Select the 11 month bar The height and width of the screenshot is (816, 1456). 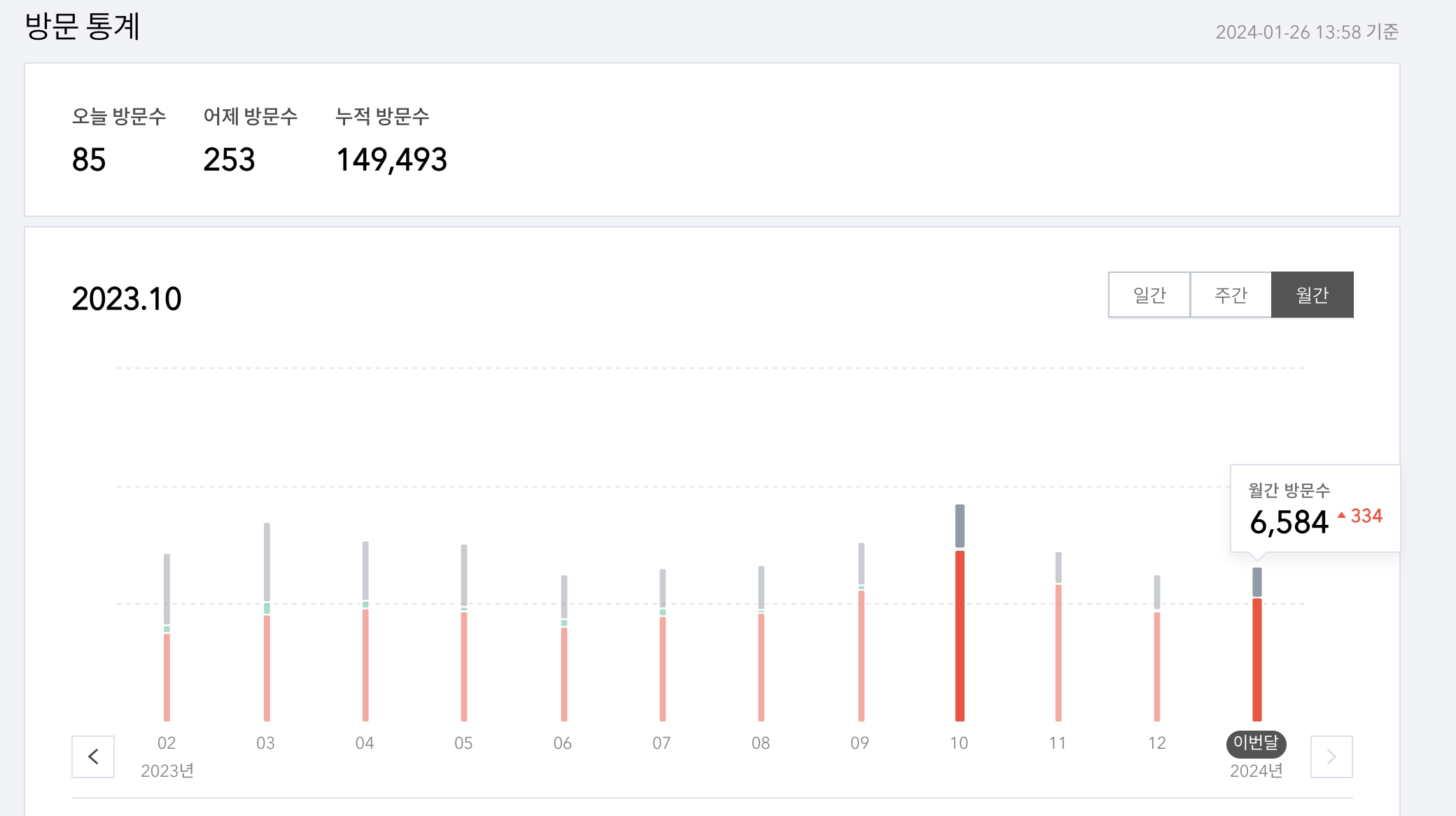(1058, 637)
